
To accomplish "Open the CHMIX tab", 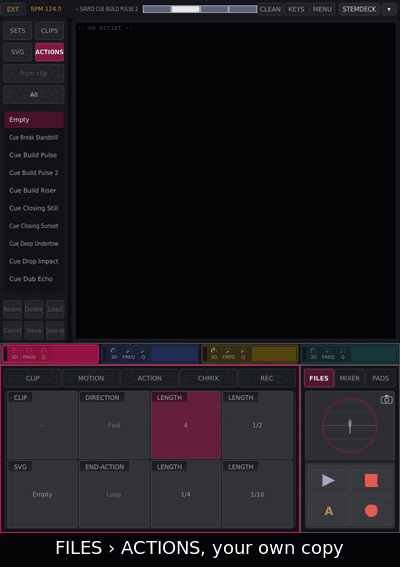I will 208,378.
